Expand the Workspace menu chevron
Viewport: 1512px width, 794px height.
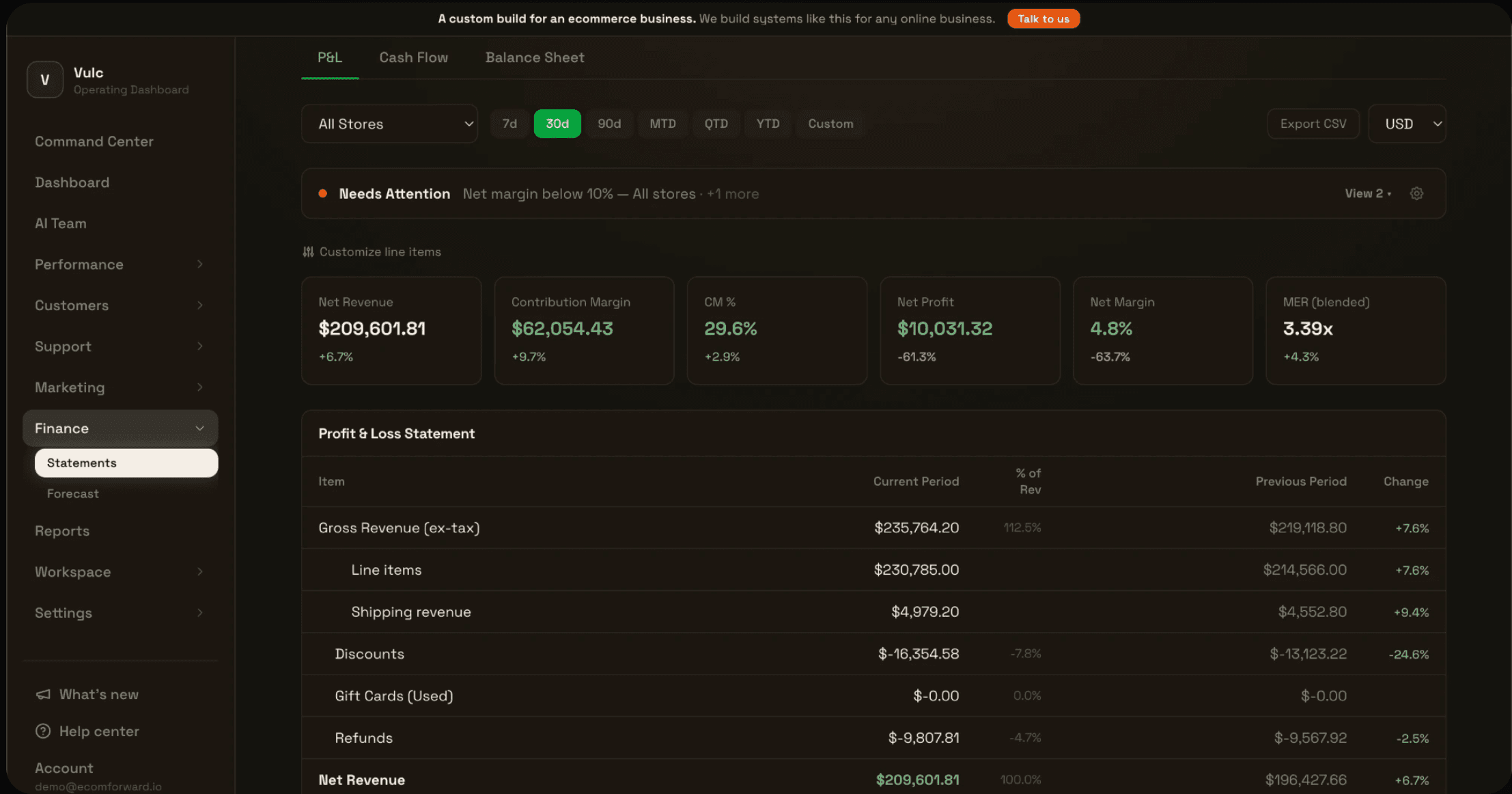point(200,572)
